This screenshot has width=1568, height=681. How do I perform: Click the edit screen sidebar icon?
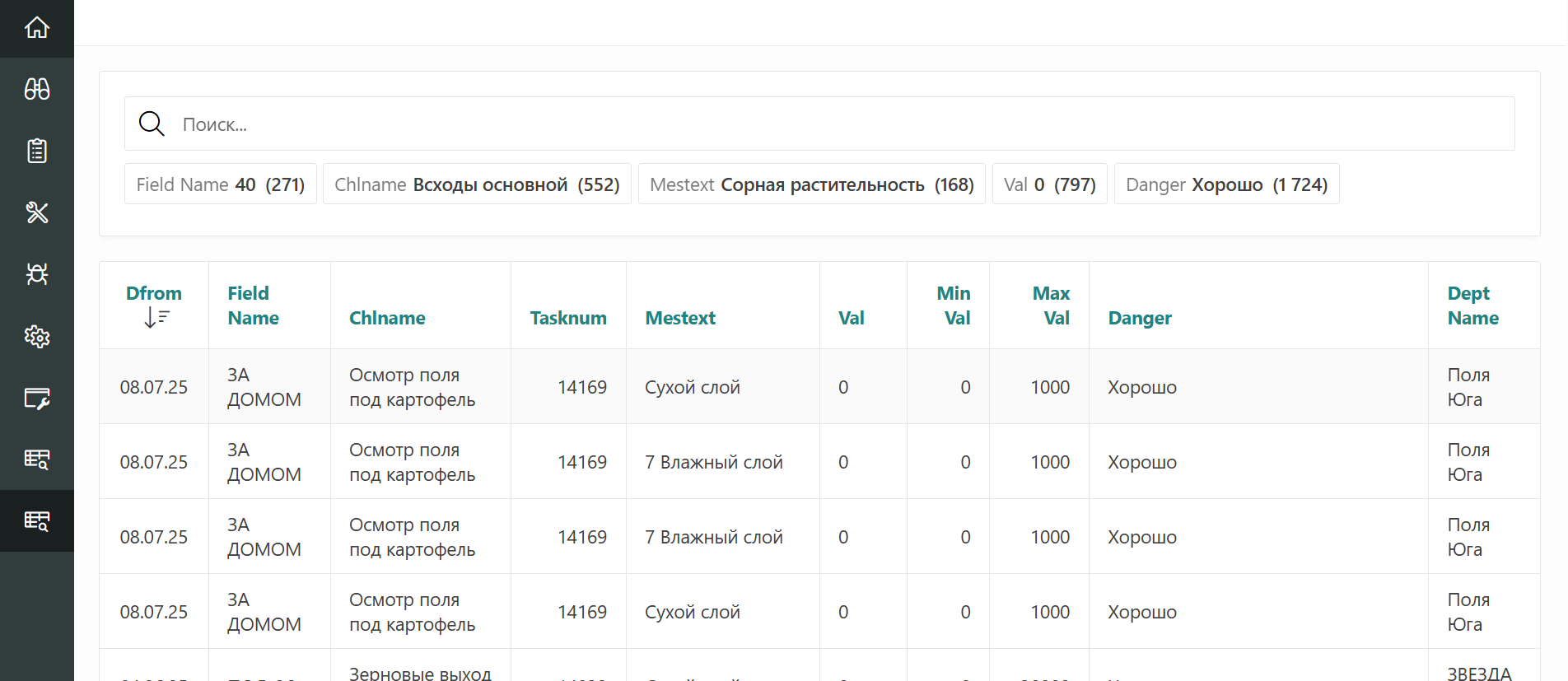(x=37, y=399)
